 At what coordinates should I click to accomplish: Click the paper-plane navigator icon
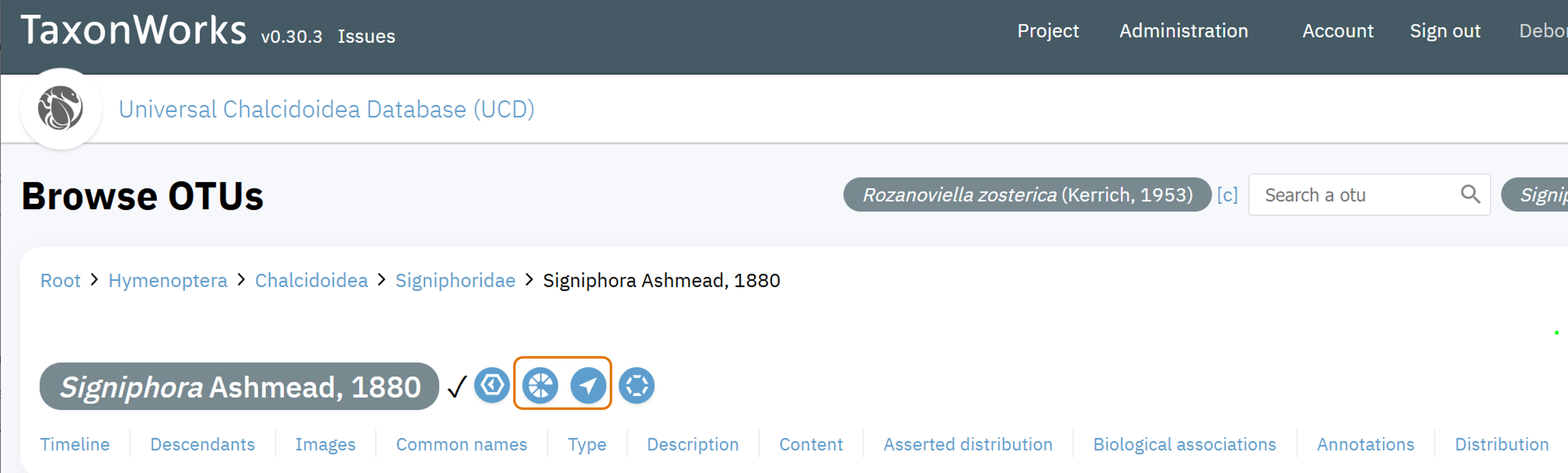coord(588,385)
